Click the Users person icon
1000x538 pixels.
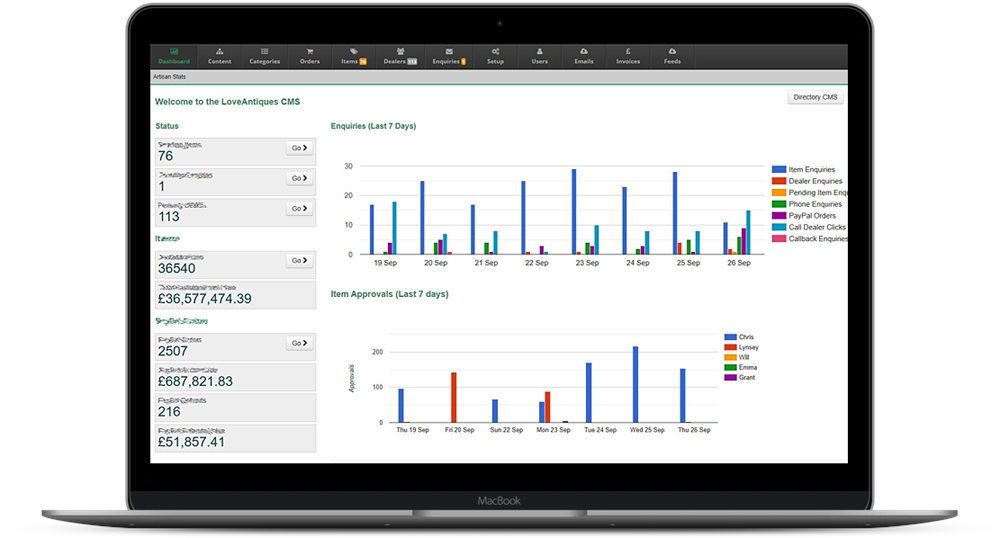(x=539, y=51)
